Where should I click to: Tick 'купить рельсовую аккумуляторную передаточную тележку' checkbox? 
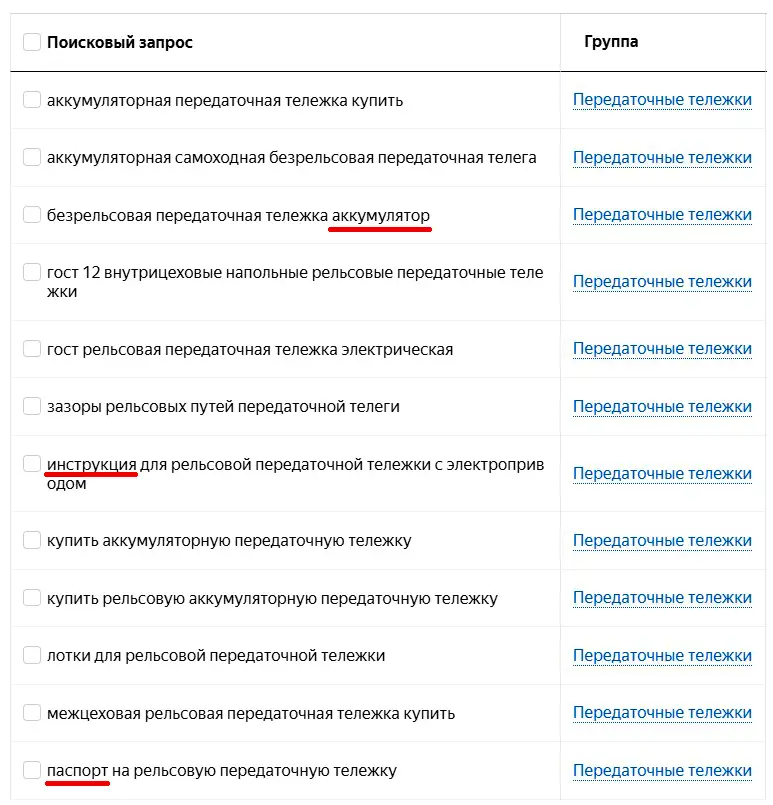(x=32, y=598)
